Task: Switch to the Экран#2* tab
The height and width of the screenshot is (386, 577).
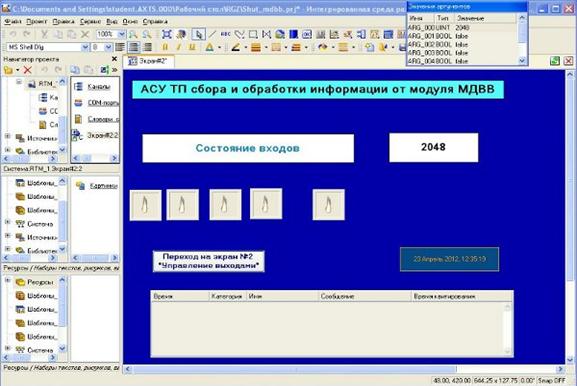Action: pos(148,61)
